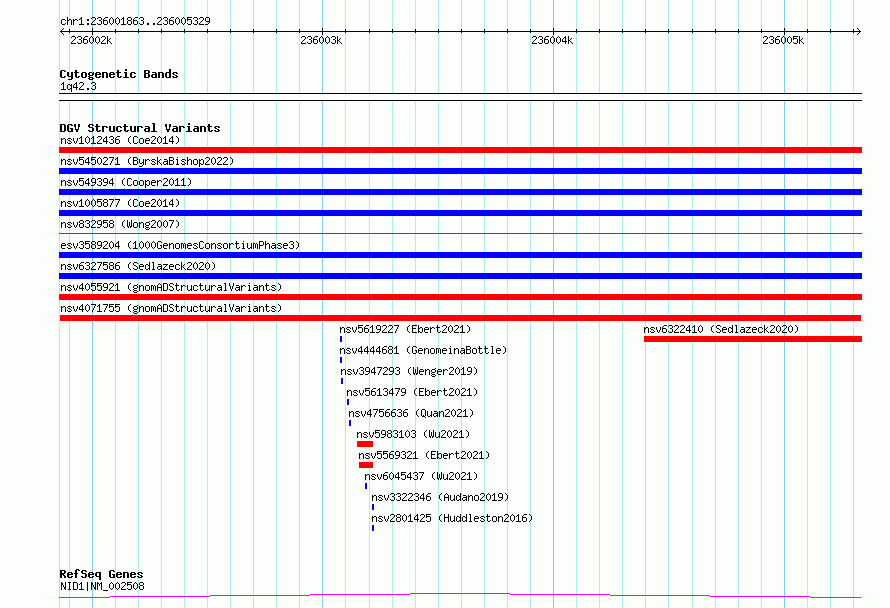
Task: Open nsv4055921 (gnomADStructuralVariants) label
Action: pos(171,287)
